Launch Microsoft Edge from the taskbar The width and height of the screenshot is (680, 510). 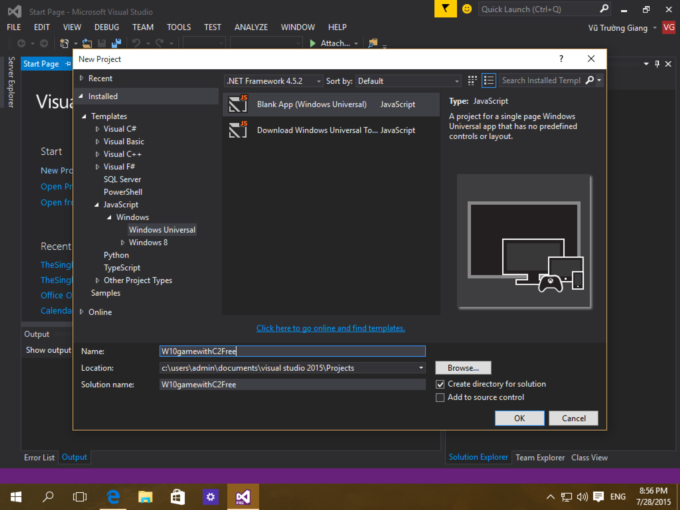[x=113, y=497]
